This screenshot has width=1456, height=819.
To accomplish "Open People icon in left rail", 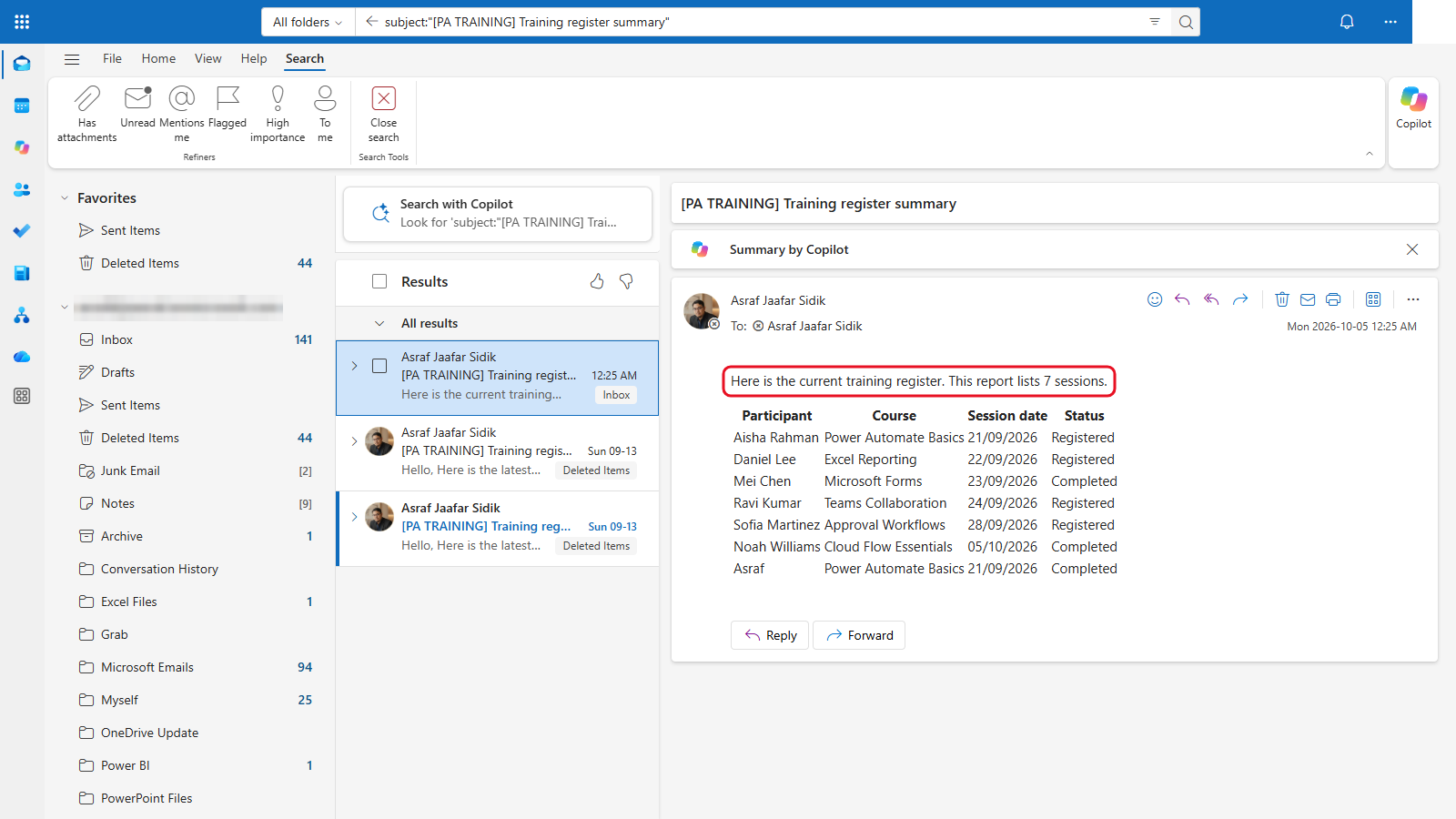I will [22, 189].
